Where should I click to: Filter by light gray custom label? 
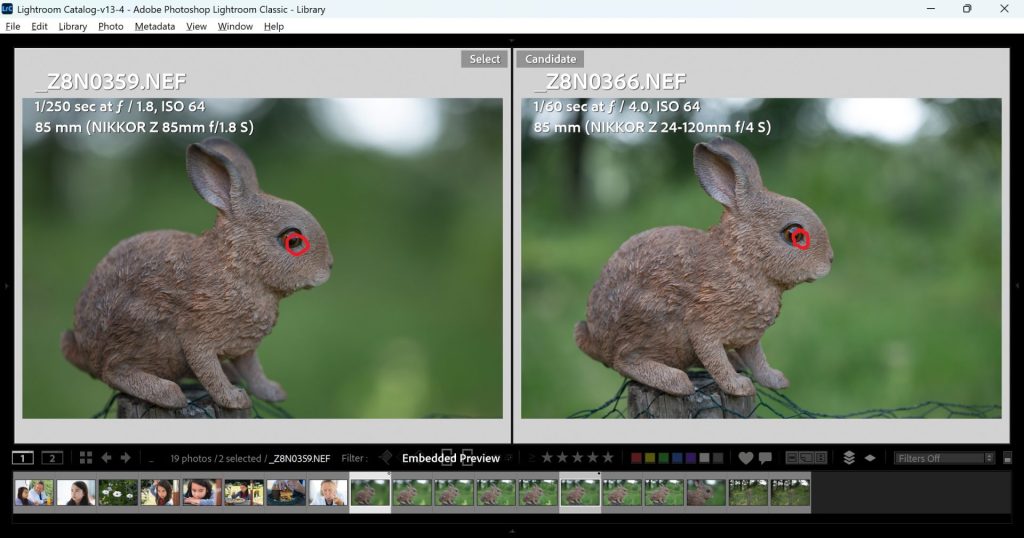705,458
